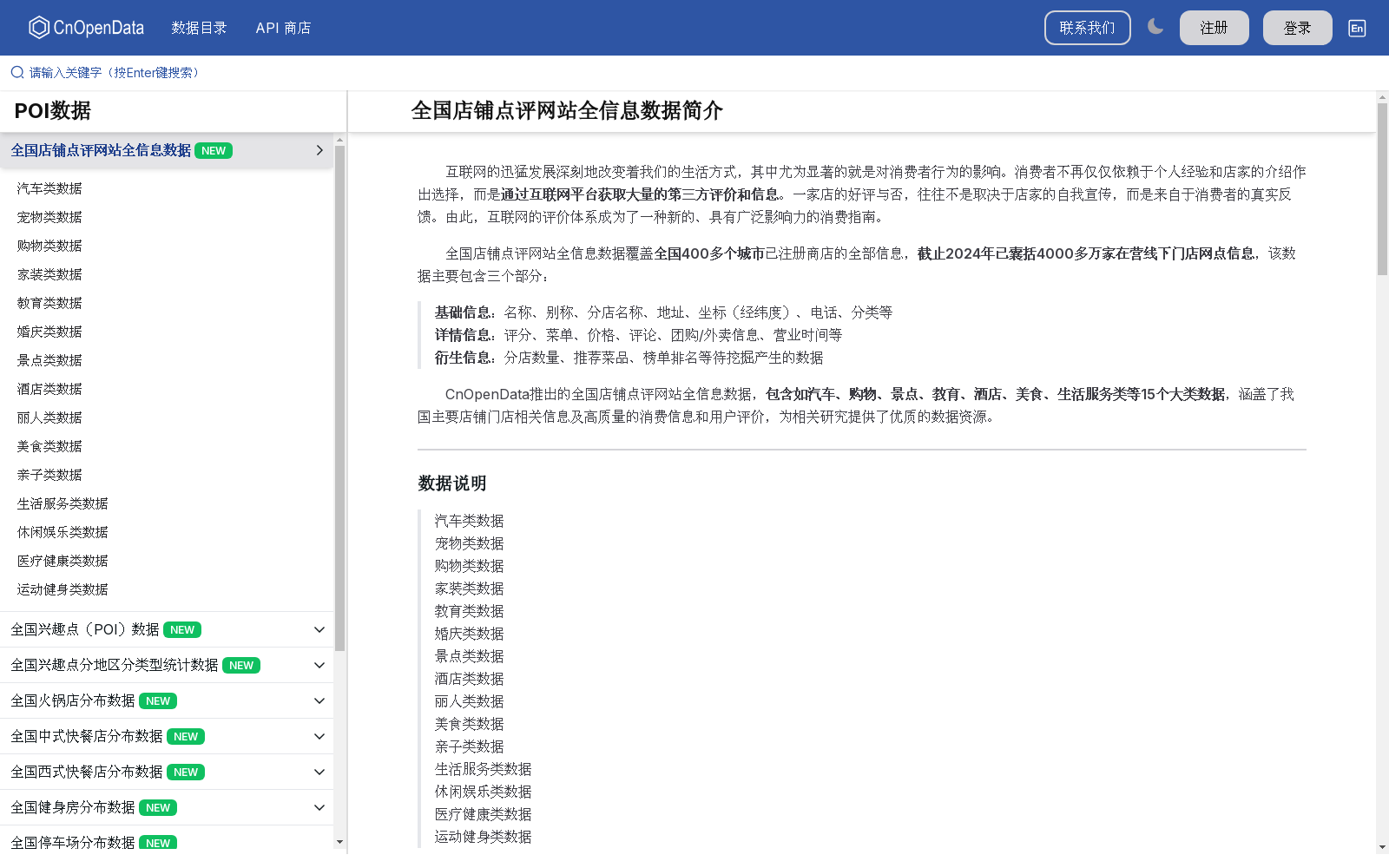Click sidebar scrollbar up arrow
Image resolution: width=1389 pixels, height=868 pixels.
coord(339,140)
